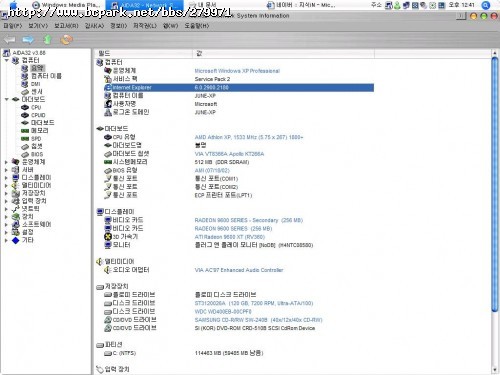
Task: Open AMD Athlon XP 1533 MHz link
Action: [x=249, y=137]
